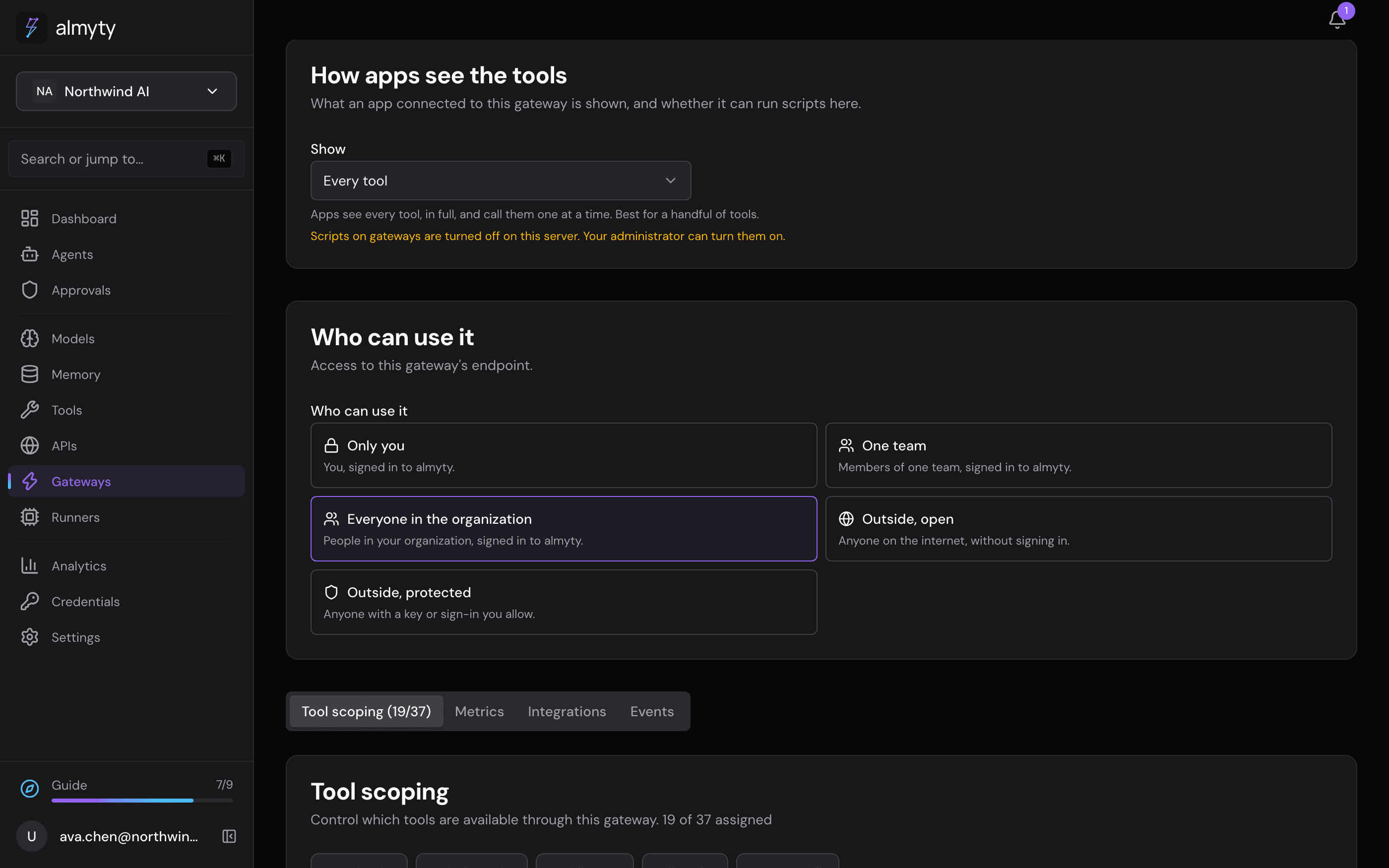Click the ⌘K shortcut badge

pos(219,158)
